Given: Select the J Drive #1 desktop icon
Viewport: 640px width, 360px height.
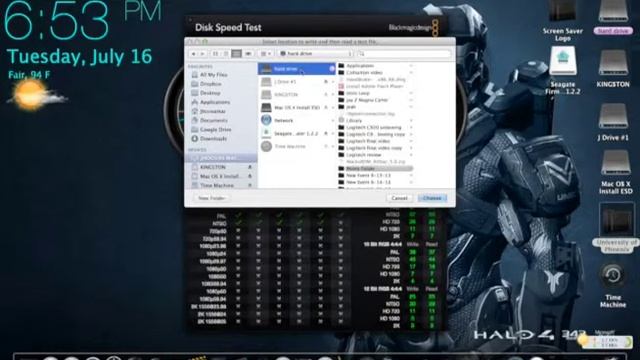Looking at the screenshot, I should 613,122.
